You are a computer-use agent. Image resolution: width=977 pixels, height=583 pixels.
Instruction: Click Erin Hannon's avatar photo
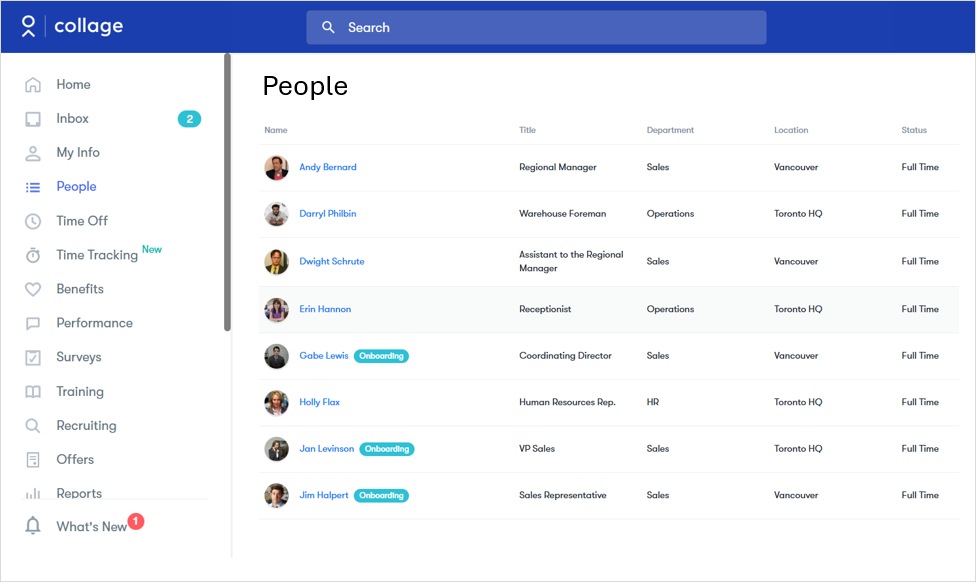(x=276, y=309)
